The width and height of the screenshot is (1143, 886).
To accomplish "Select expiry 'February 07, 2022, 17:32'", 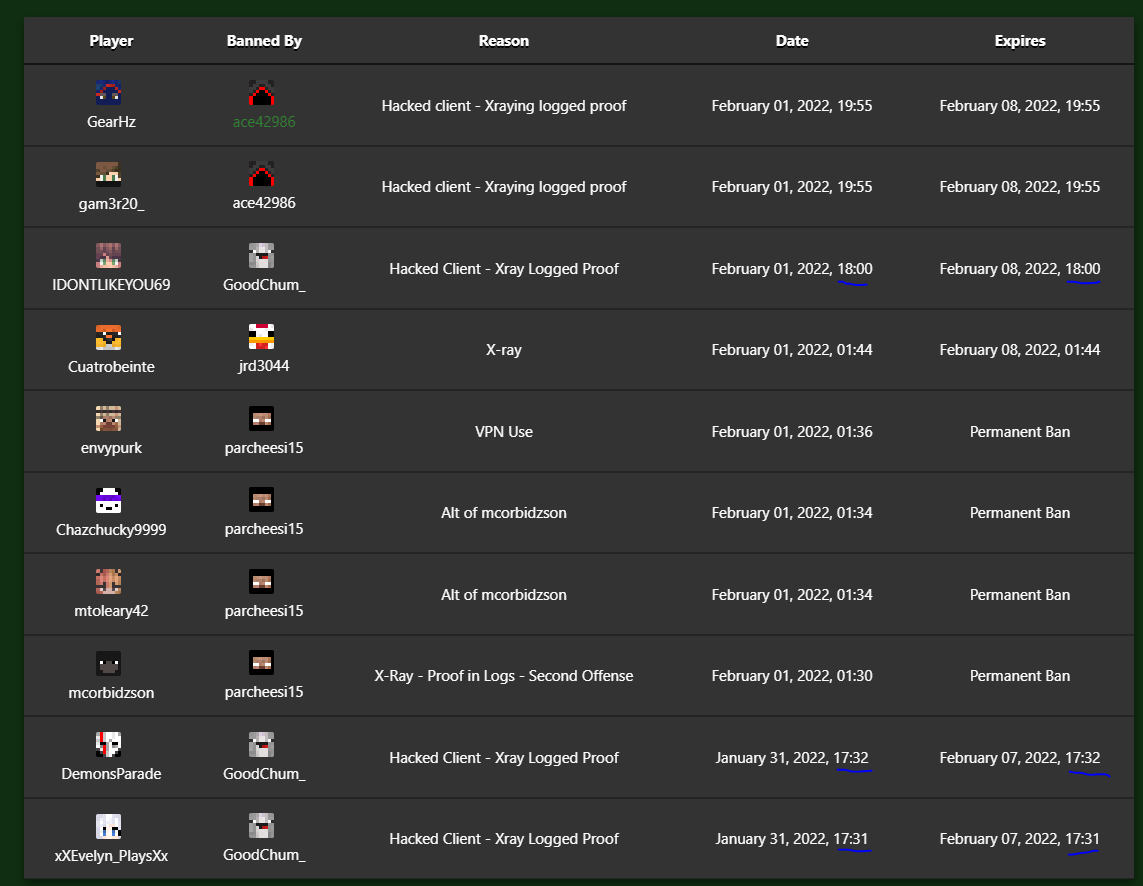I will [x=1020, y=758].
